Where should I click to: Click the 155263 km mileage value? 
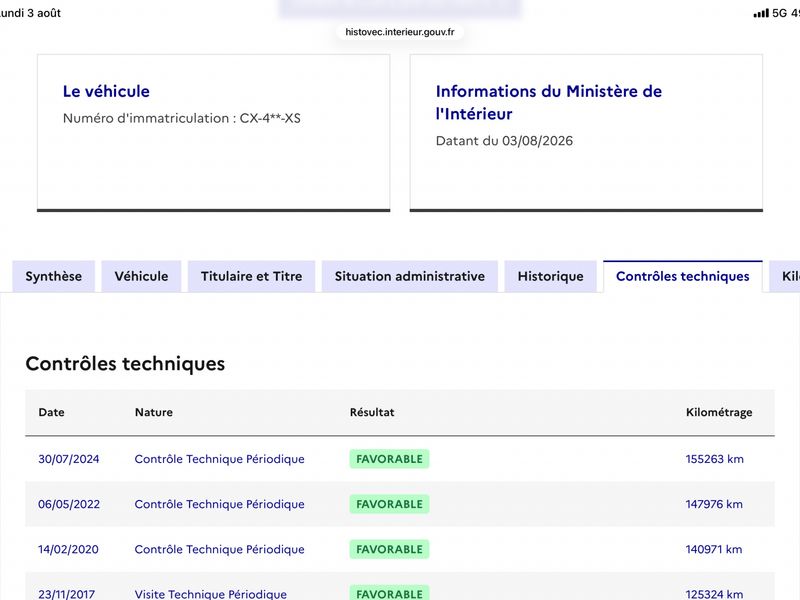pyautogui.click(x=714, y=459)
